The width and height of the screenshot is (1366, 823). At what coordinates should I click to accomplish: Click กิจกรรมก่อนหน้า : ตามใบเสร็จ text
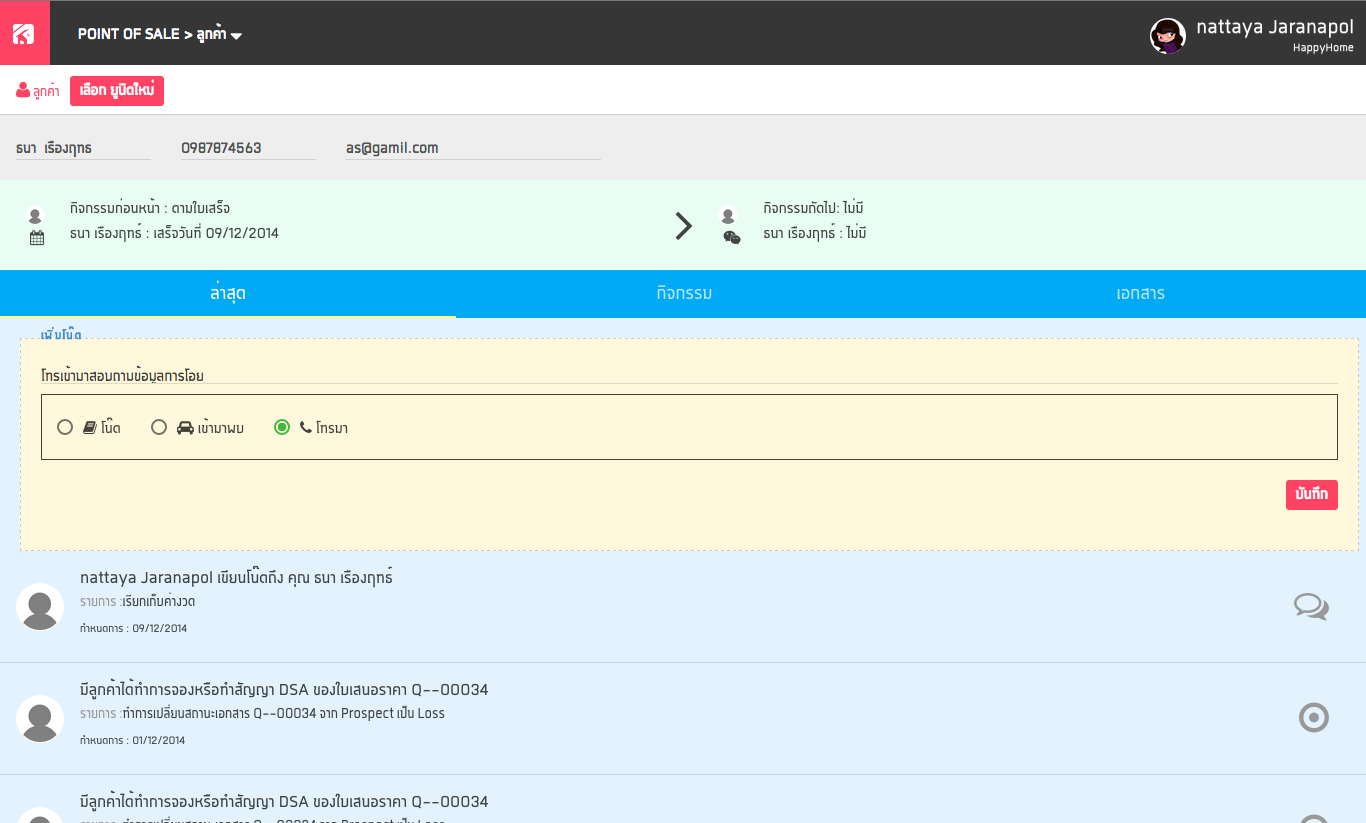coord(150,208)
